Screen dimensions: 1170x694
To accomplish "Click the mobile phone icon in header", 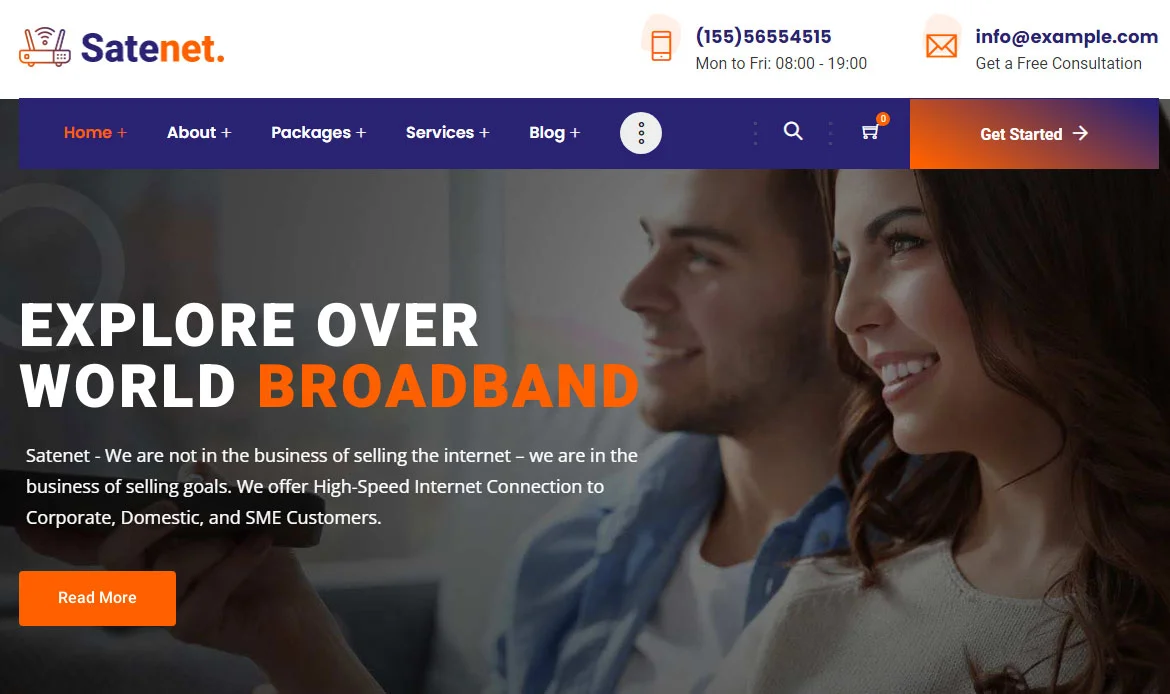I will coord(661,46).
